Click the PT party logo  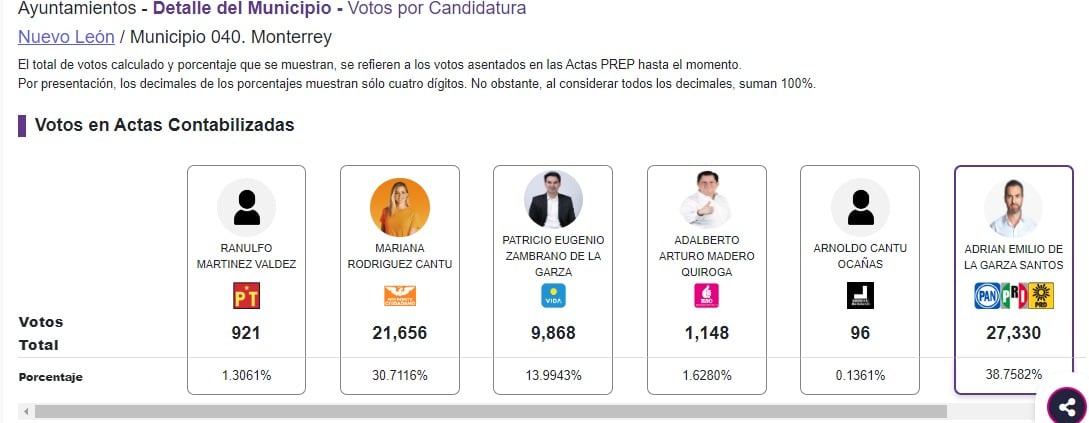pos(246,296)
